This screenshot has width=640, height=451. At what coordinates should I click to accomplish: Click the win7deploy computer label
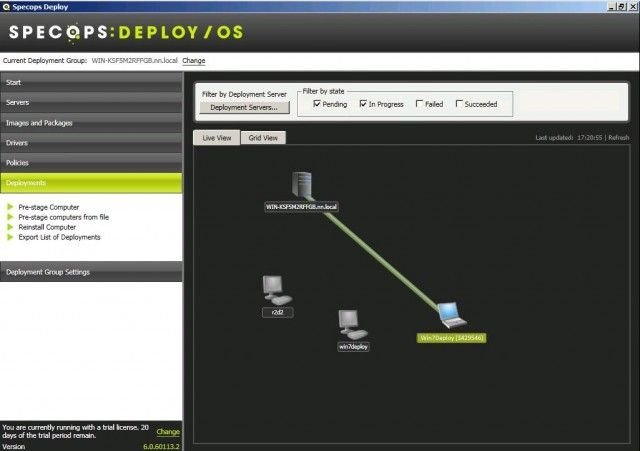353,347
